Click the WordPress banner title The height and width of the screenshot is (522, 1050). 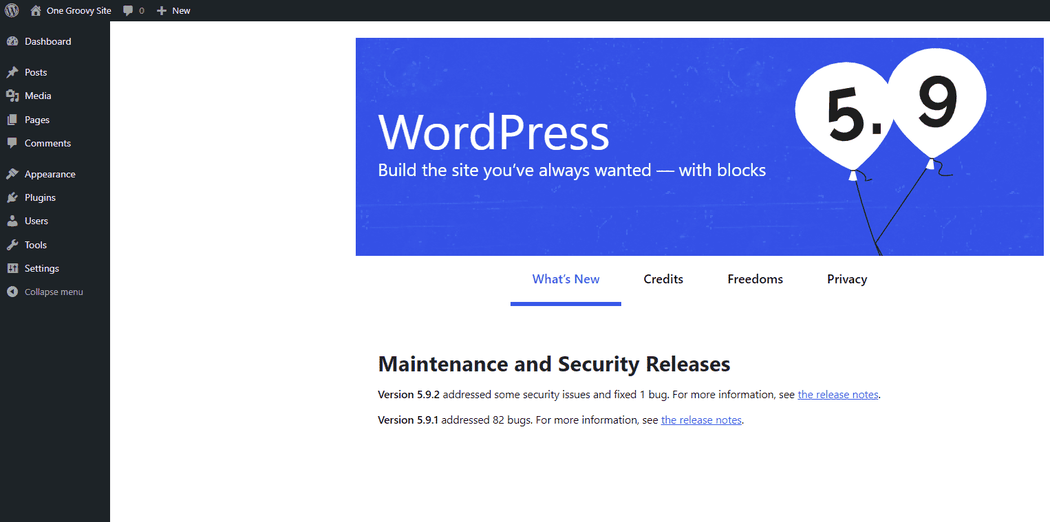(x=494, y=132)
